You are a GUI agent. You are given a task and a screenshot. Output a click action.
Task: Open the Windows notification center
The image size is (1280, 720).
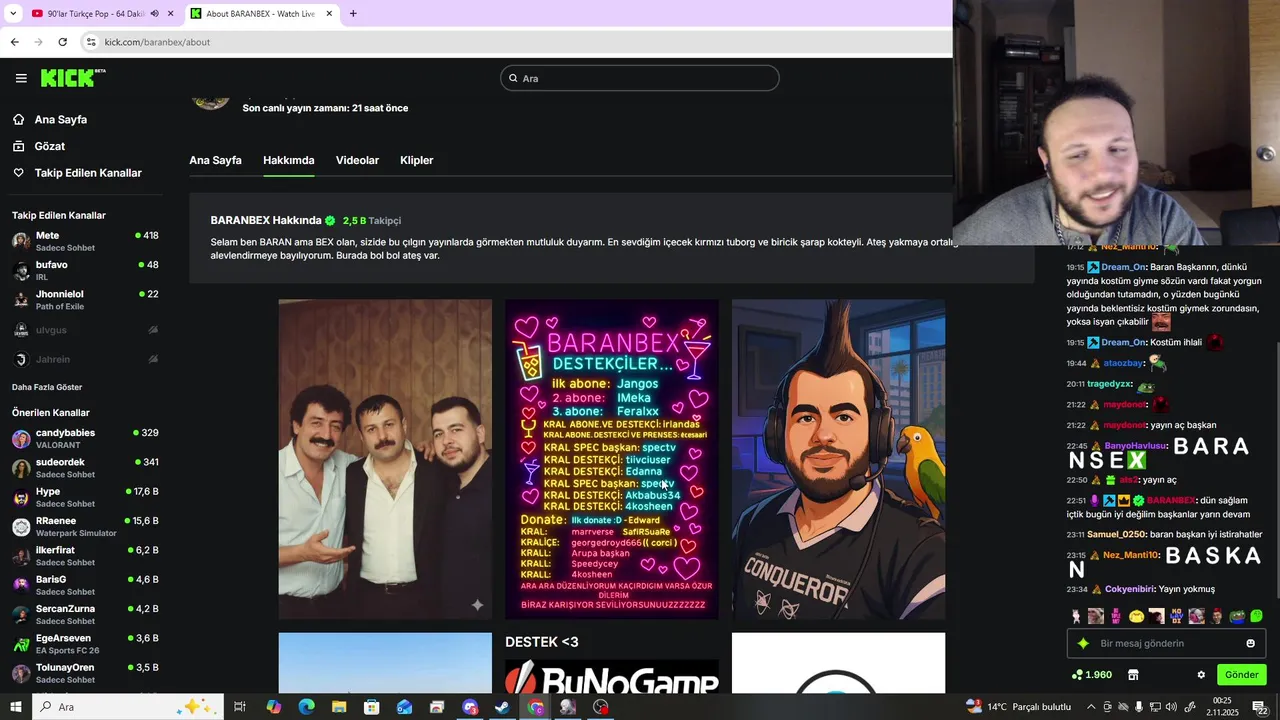[1261, 707]
